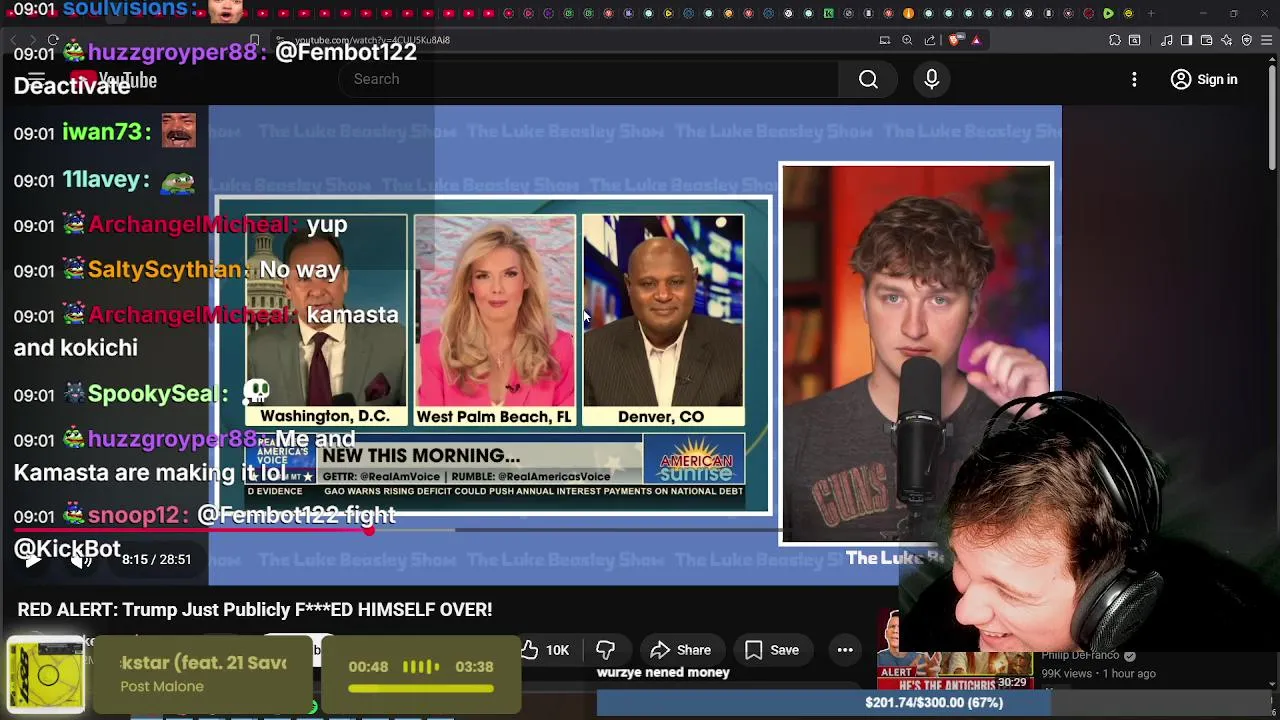
Task: Click the yellow music widget progress bar
Action: 421,688
